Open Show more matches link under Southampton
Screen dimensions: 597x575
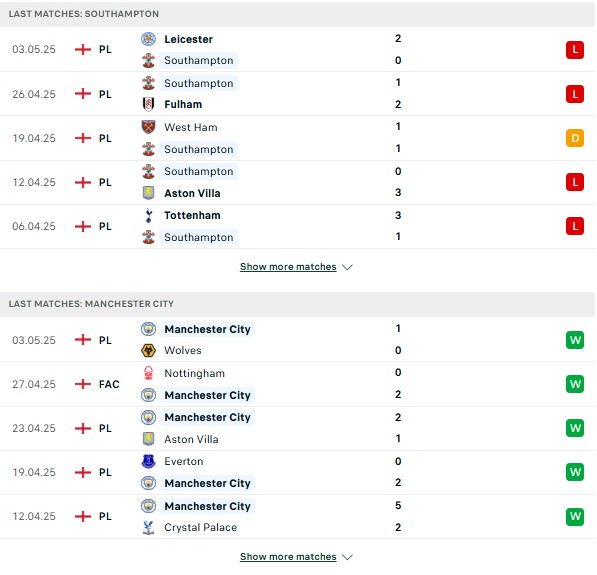(x=288, y=267)
